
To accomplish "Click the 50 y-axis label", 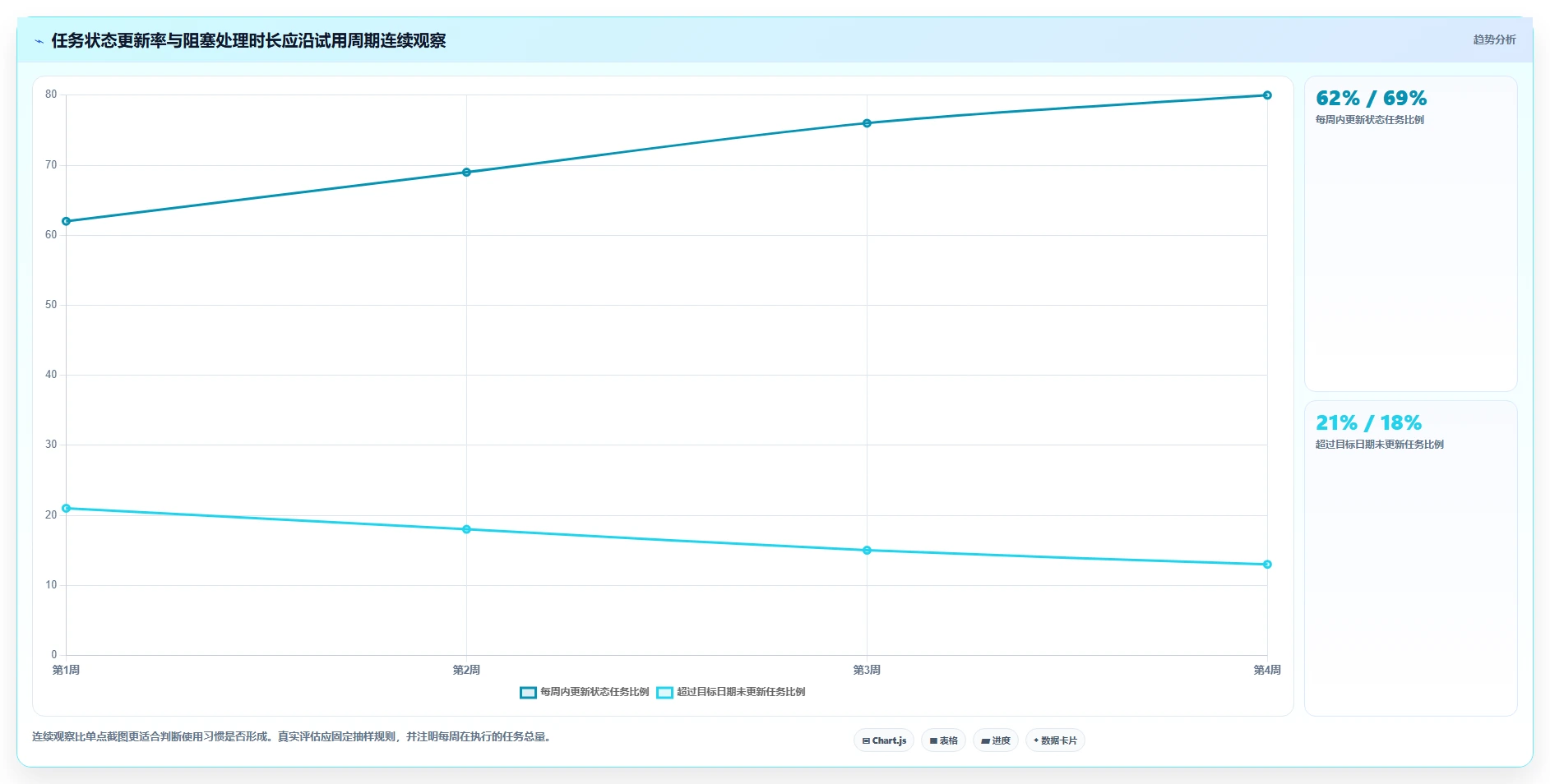I will pos(51,305).
